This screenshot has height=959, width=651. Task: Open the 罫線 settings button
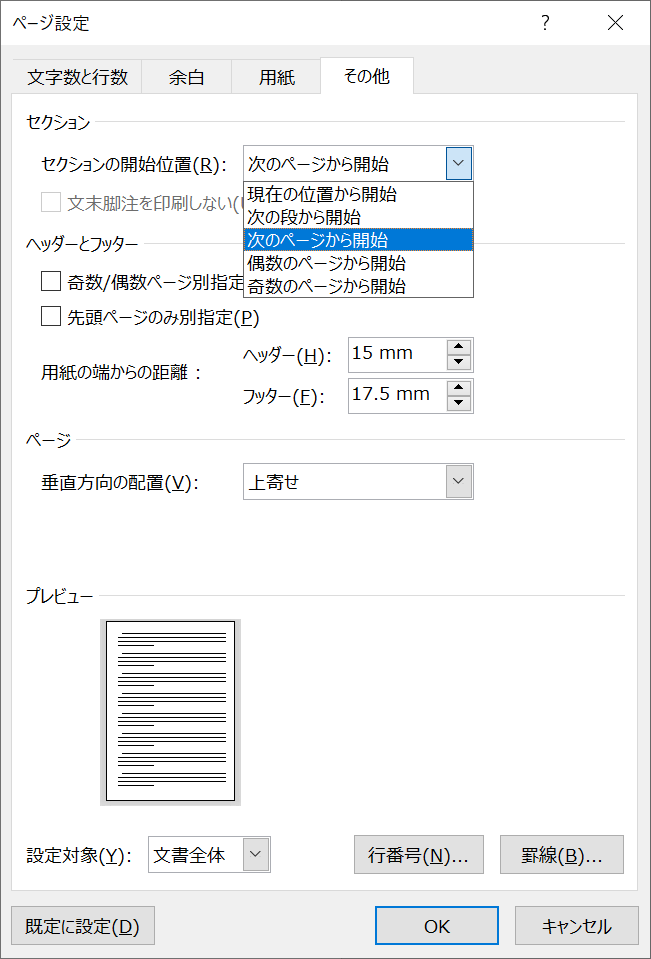(x=562, y=854)
